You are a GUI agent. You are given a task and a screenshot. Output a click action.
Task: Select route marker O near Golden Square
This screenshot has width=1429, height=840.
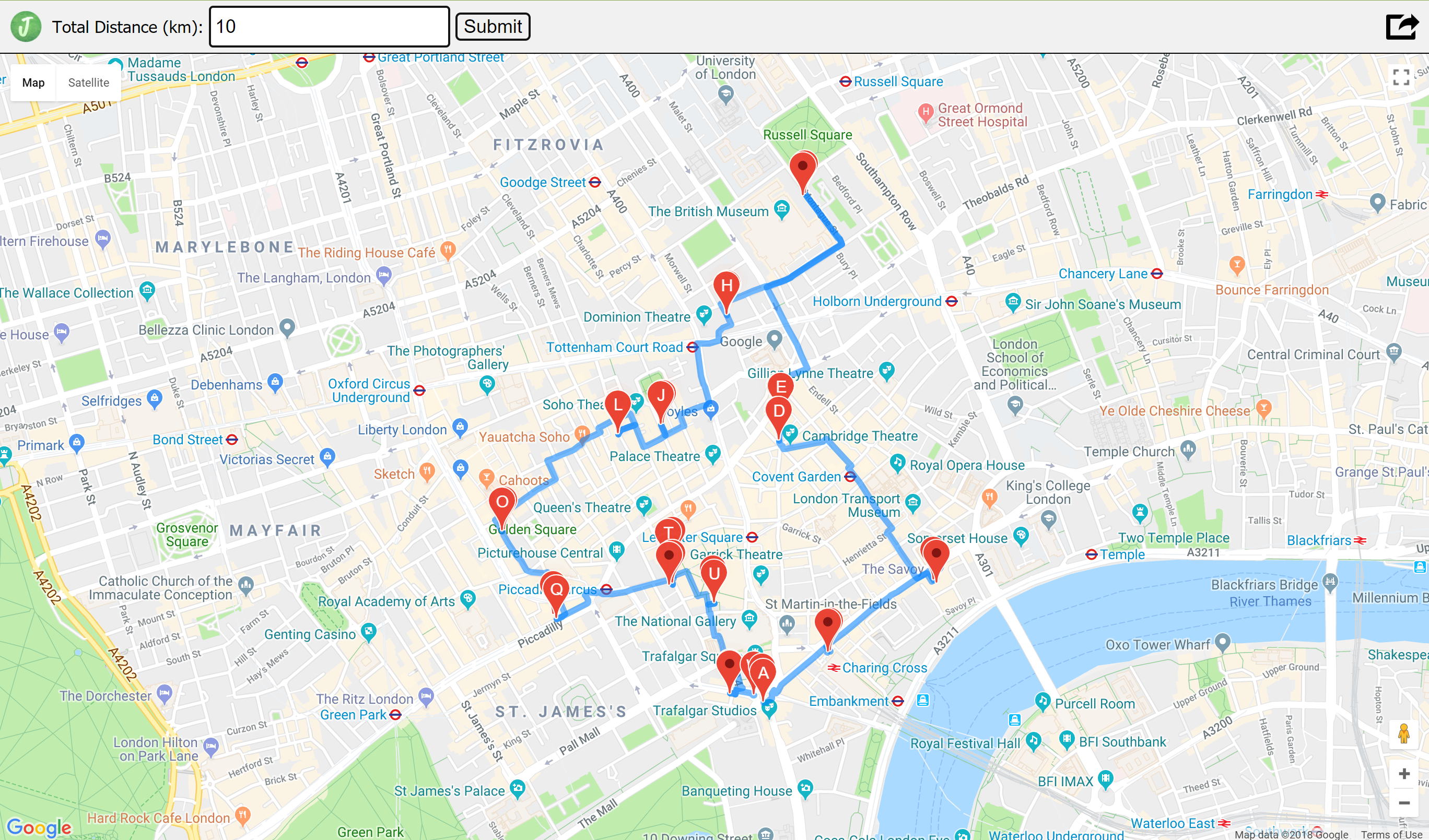pyautogui.click(x=502, y=503)
